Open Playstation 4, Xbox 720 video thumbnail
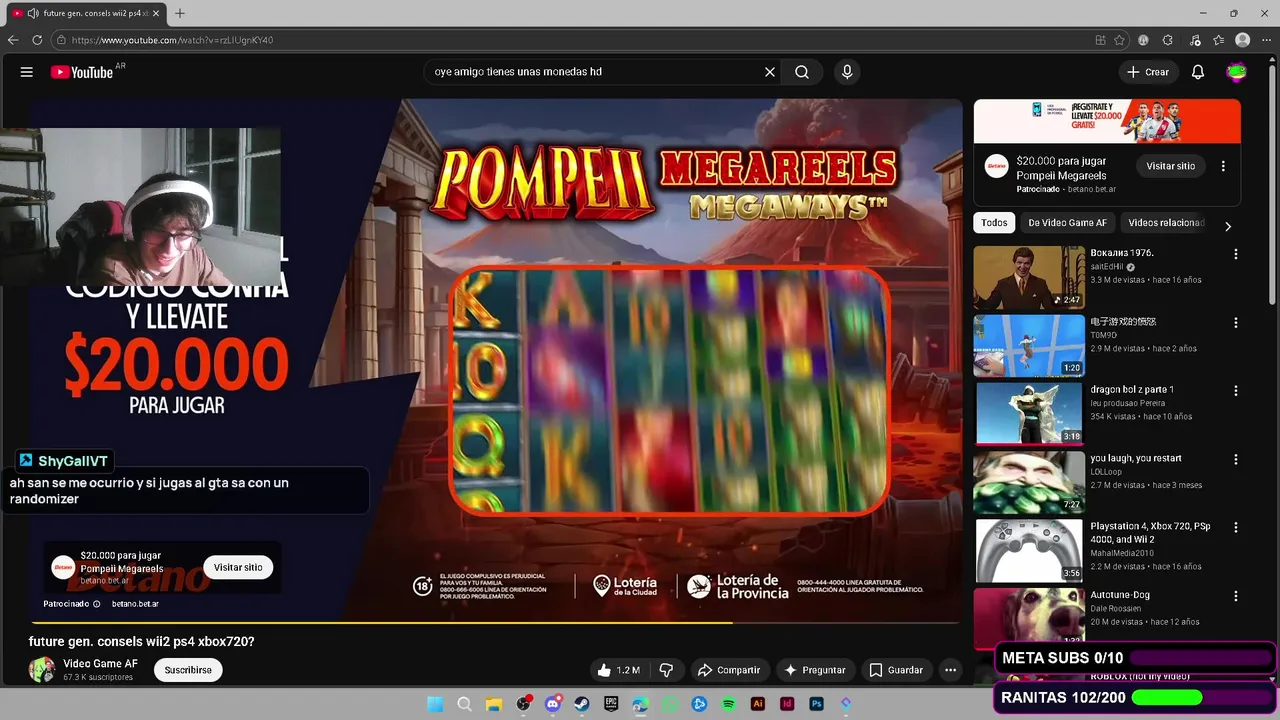Viewport: 1280px width, 720px height. [1029, 549]
